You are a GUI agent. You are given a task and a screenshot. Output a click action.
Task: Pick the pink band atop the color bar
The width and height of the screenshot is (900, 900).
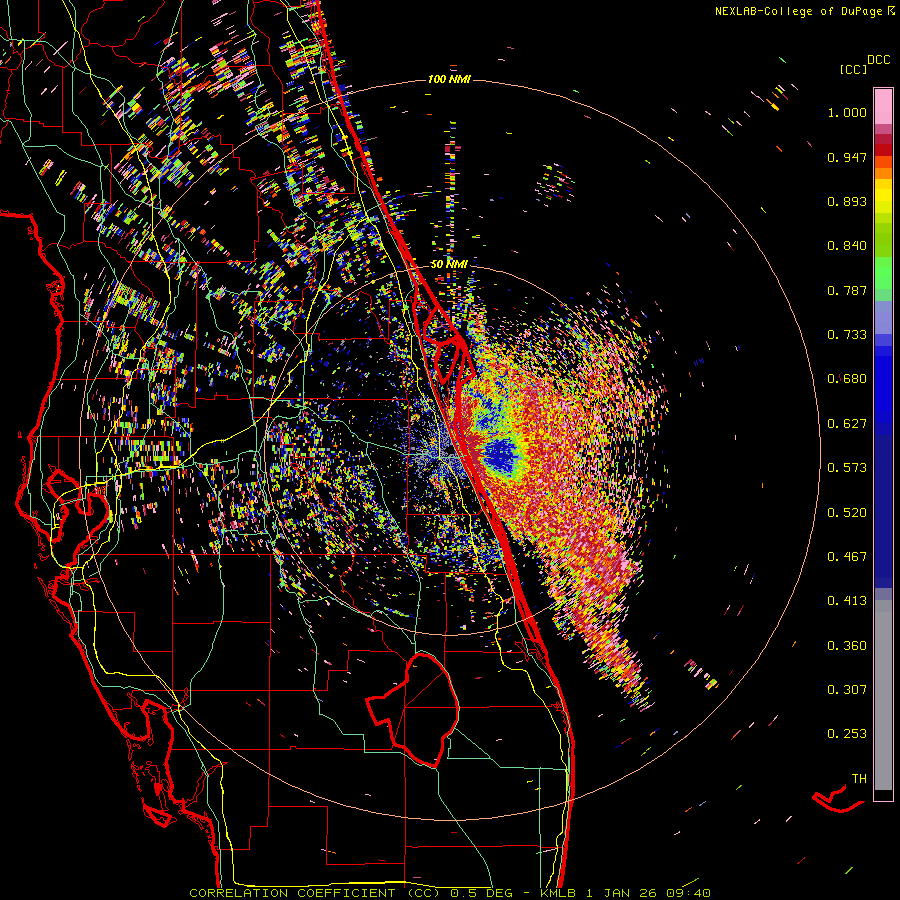[883, 106]
